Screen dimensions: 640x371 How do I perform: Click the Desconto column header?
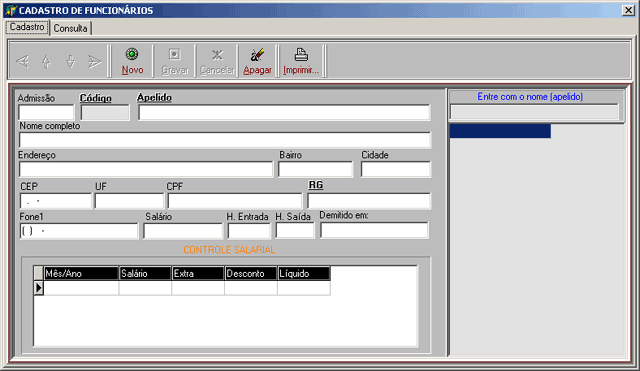[x=251, y=273]
